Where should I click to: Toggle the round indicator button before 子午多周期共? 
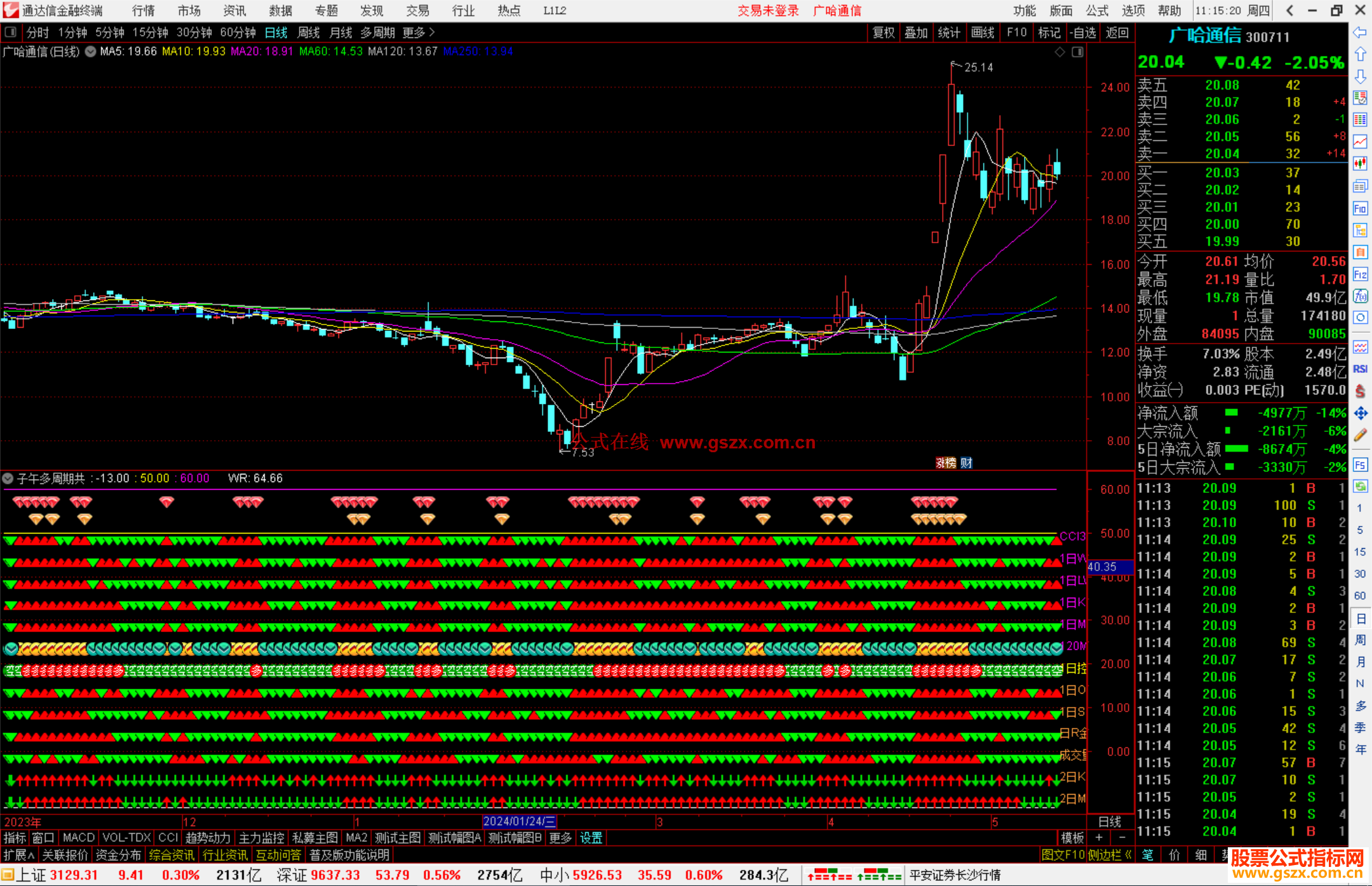[x=8, y=478]
